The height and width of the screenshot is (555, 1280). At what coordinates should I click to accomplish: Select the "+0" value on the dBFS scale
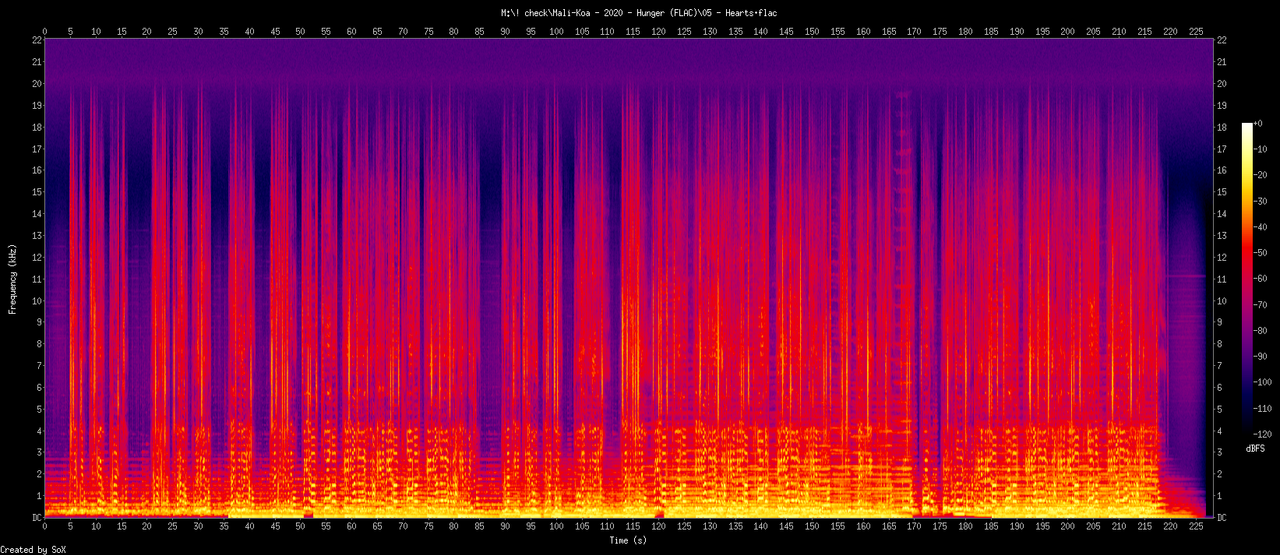1260,123
